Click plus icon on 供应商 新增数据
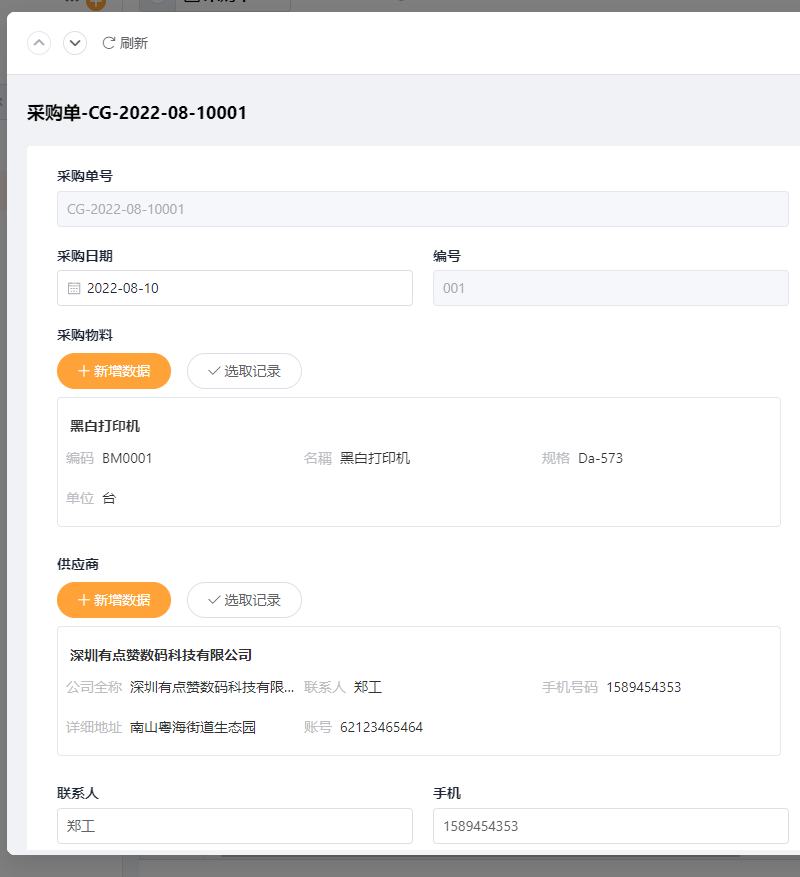 coord(84,600)
